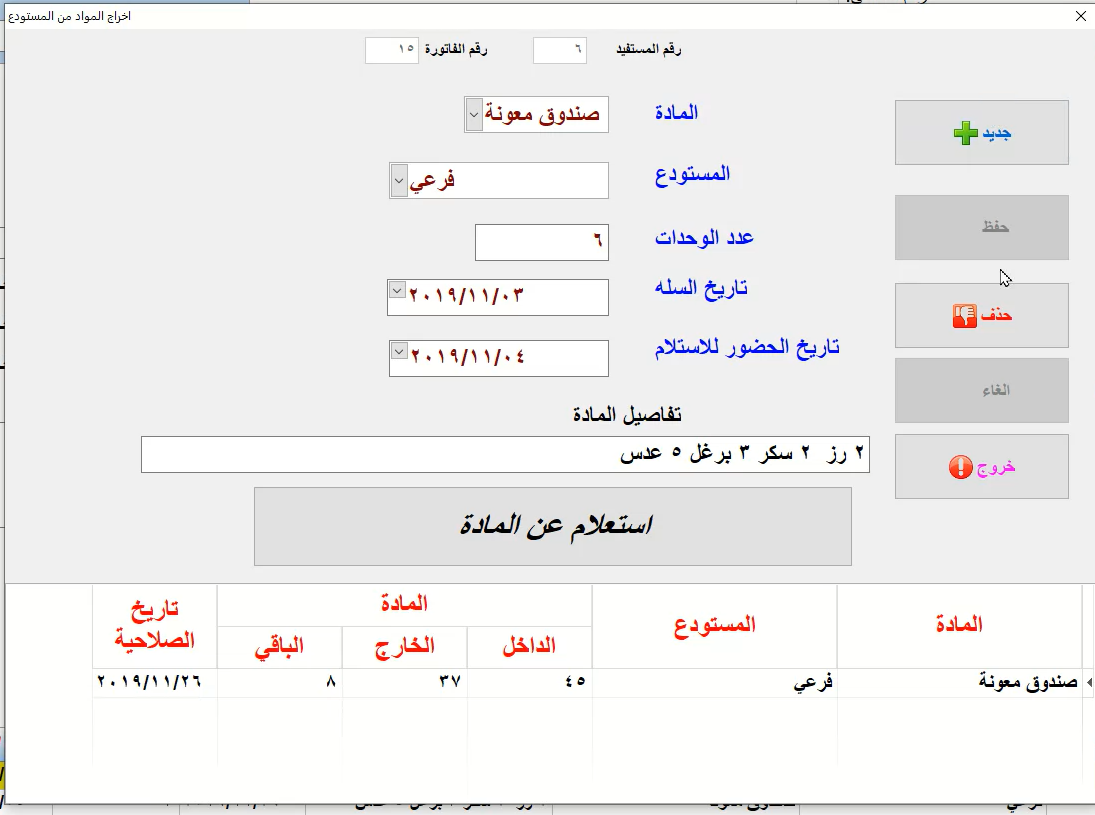Select the عدد الوحدات input field
The image size is (1095, 815).
pos(541,242)
